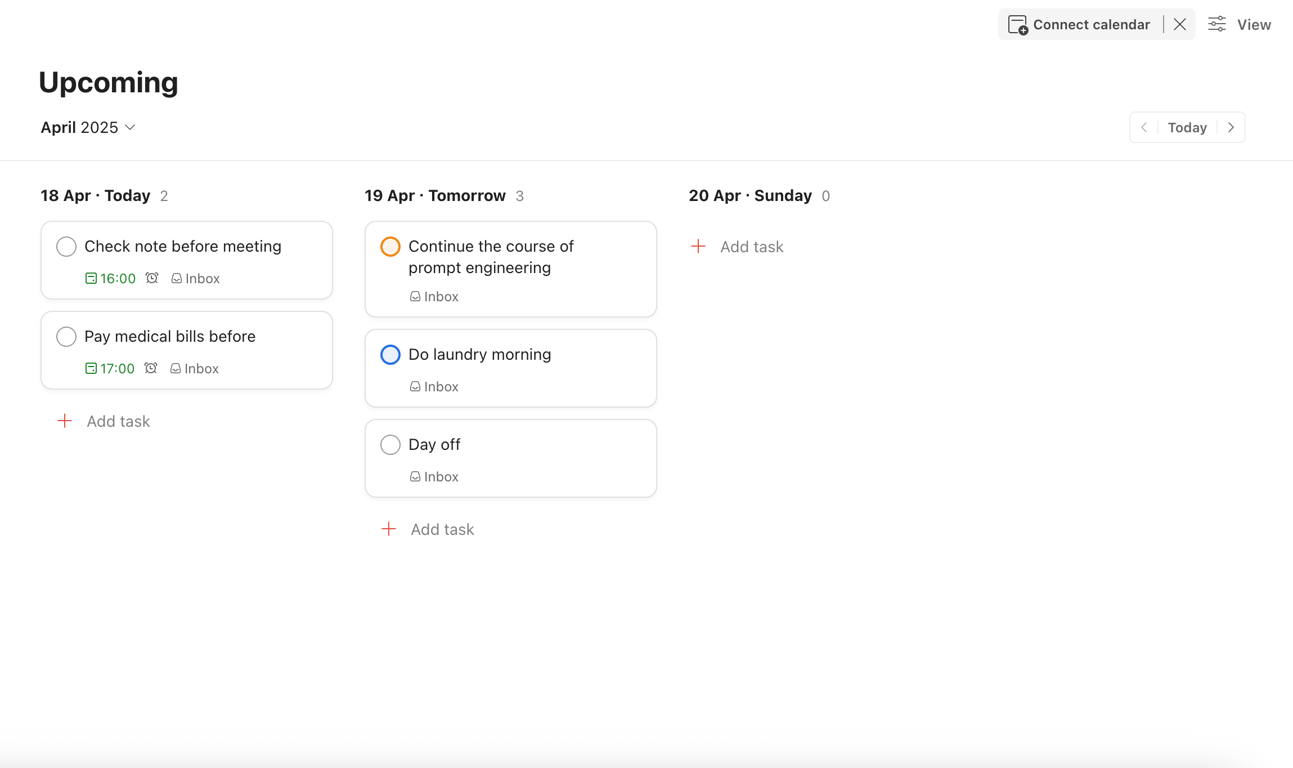The width and height of the screenshot is (1293, 768).
Task: Advance to next days with right chevron
Action: click(1231, 128)
